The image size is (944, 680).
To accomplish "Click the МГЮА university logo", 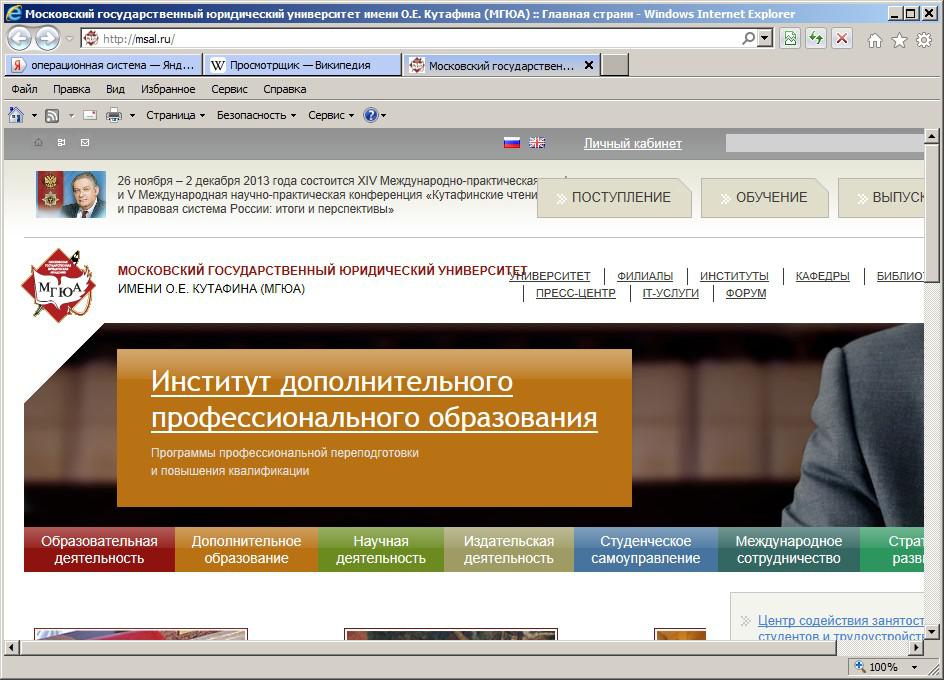I will click(58, 285).
